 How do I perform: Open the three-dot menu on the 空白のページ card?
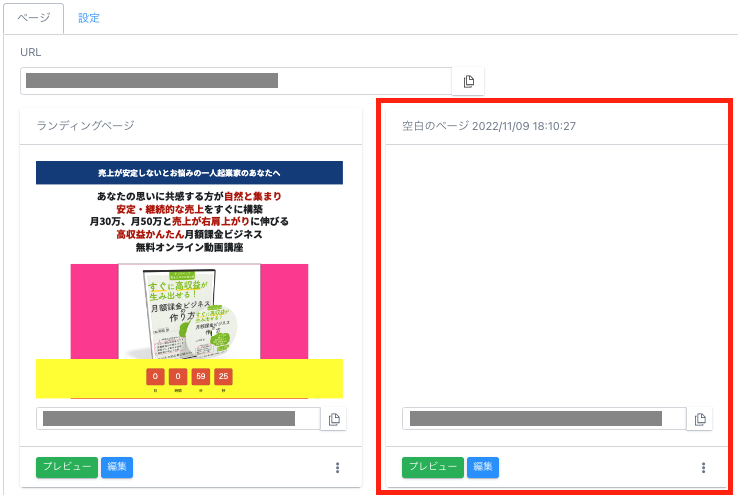(703, 467)
